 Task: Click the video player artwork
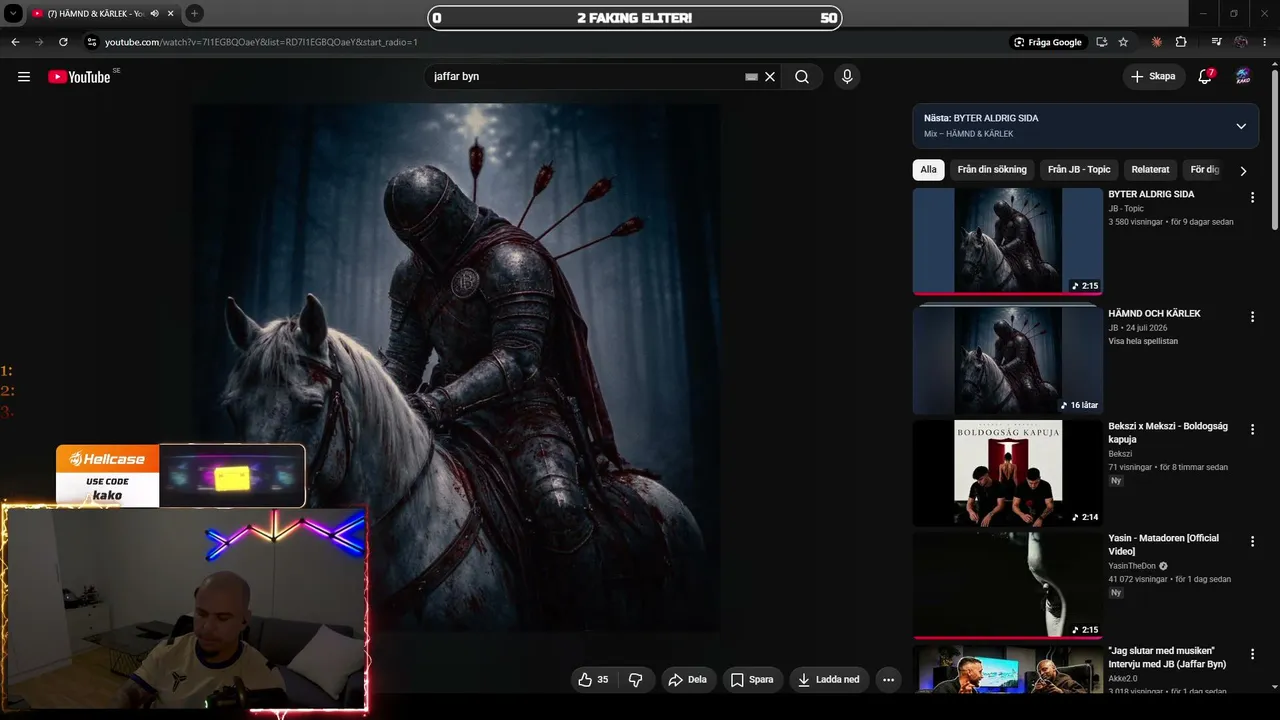pos(456,367)
